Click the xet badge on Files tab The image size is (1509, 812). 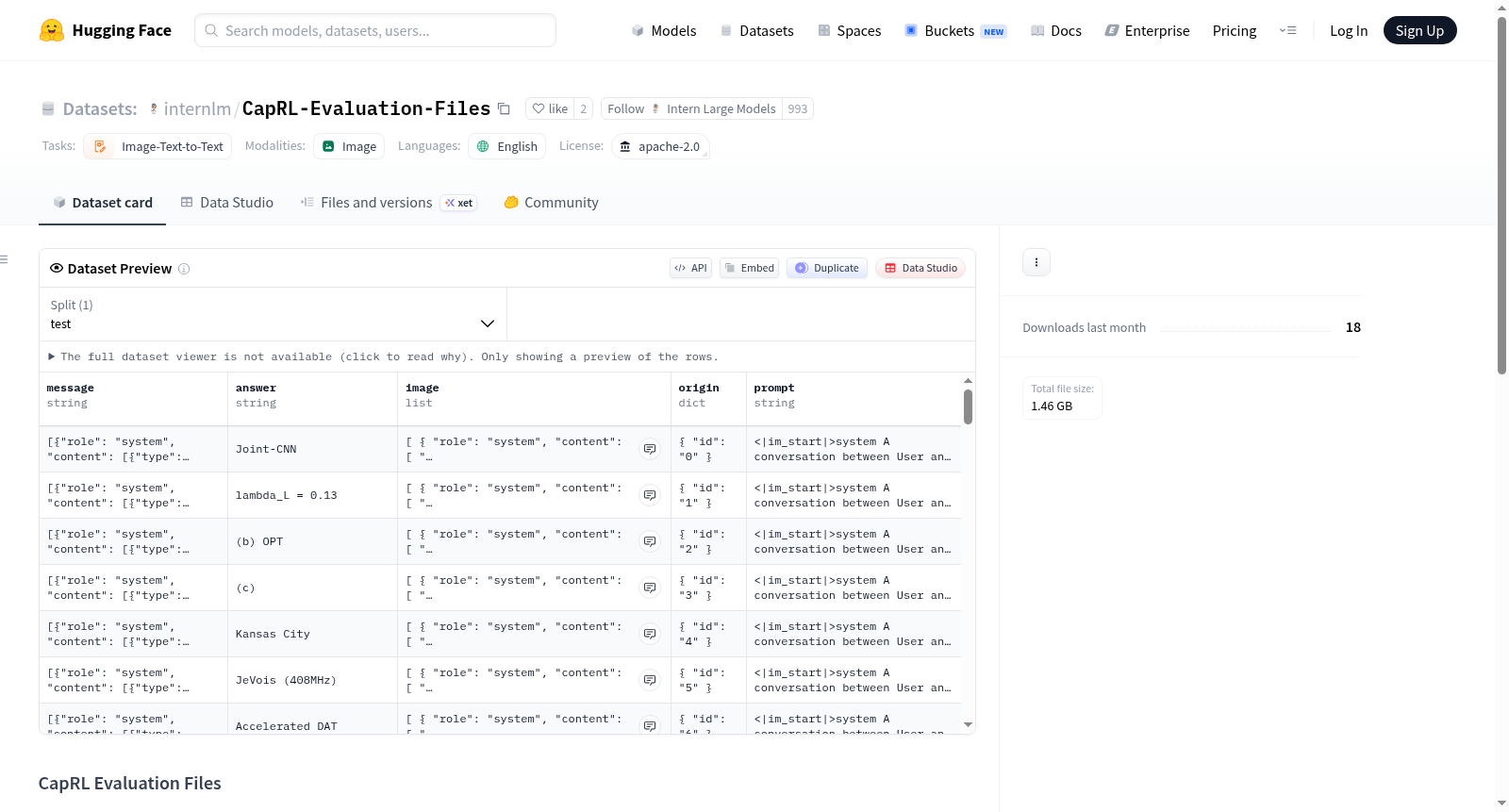(x=459, y=203)
